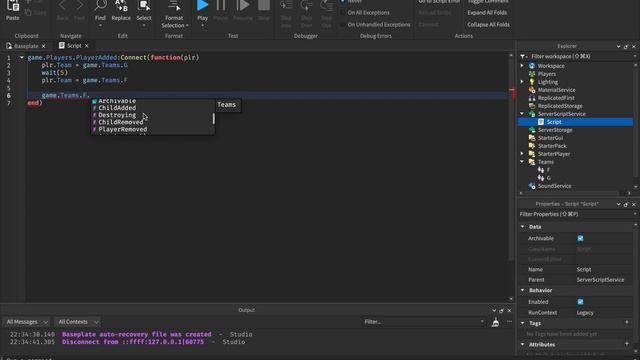
Task: Expand the Lighting tree node
Action: 522,82
